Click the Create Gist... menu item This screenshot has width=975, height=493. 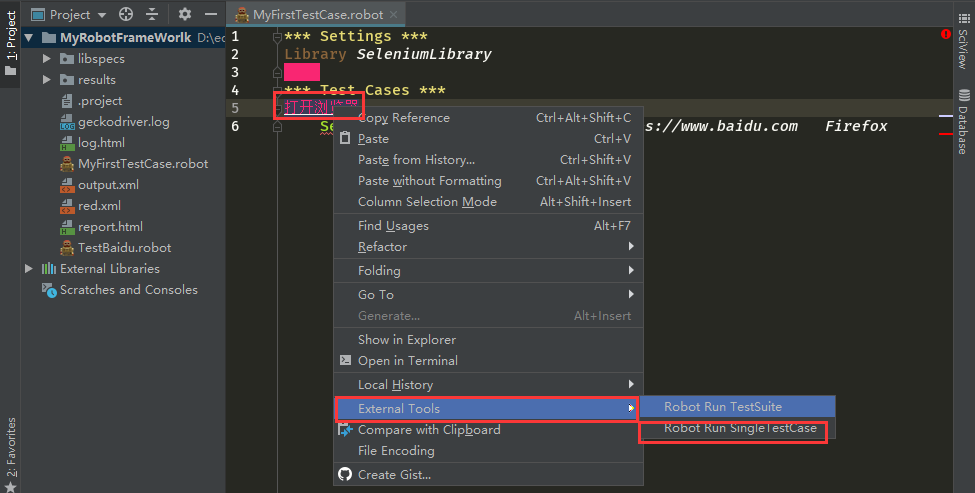click(x=393, y=475)
